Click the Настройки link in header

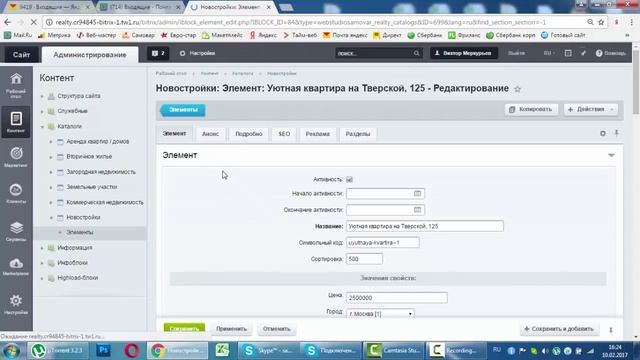[198, 53]
